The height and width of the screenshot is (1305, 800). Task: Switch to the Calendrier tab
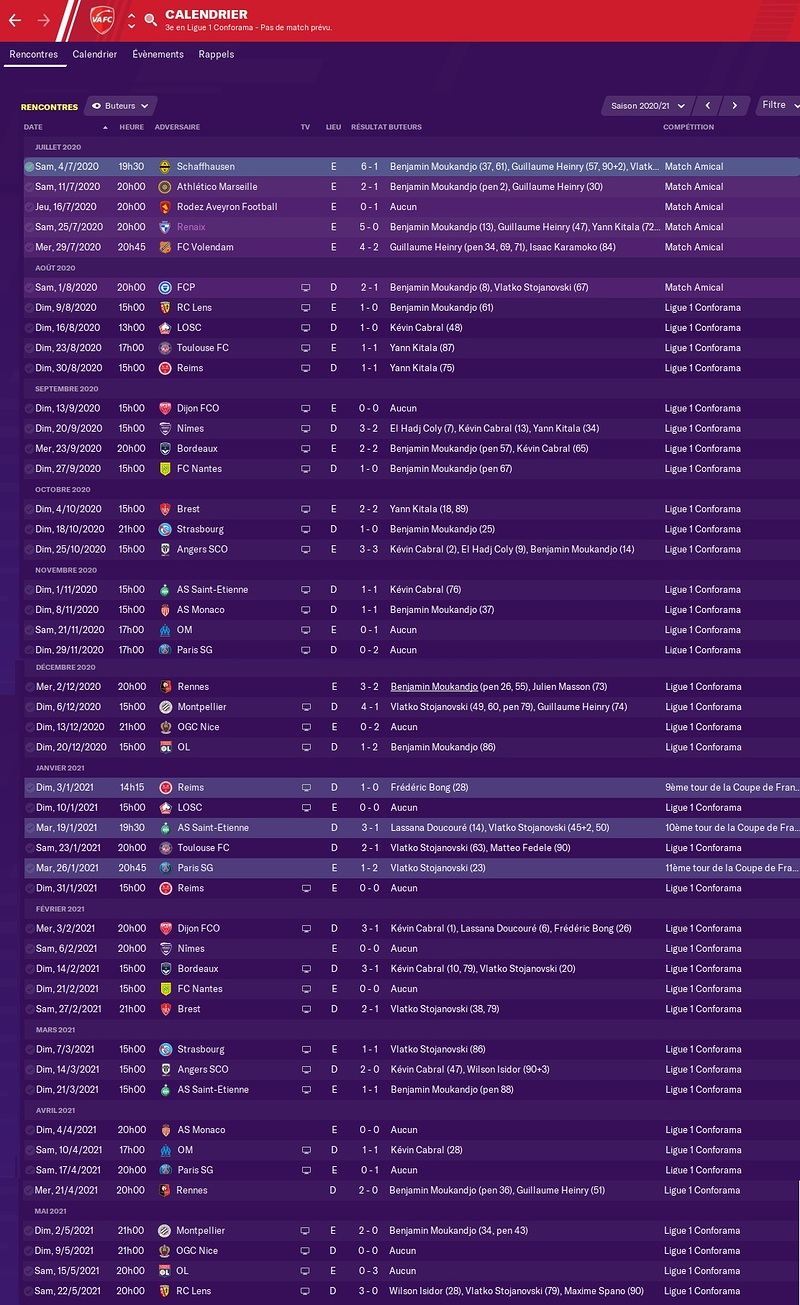tap(95, 54)
